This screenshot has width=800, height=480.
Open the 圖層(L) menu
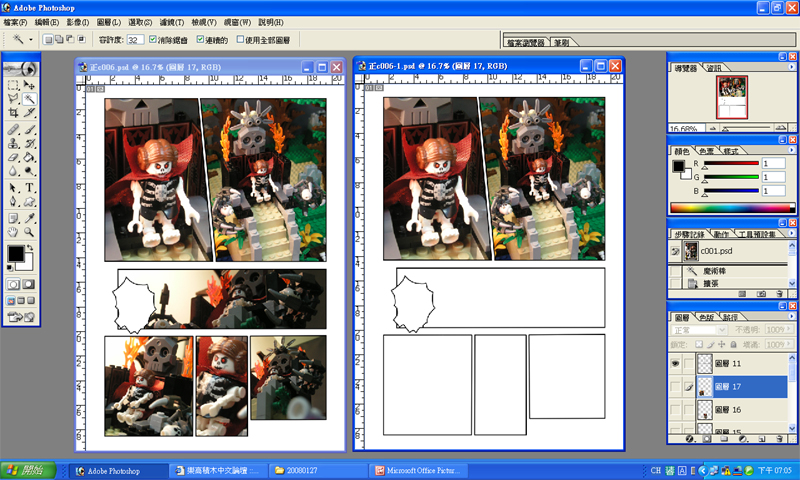click(x=109, y=22)
